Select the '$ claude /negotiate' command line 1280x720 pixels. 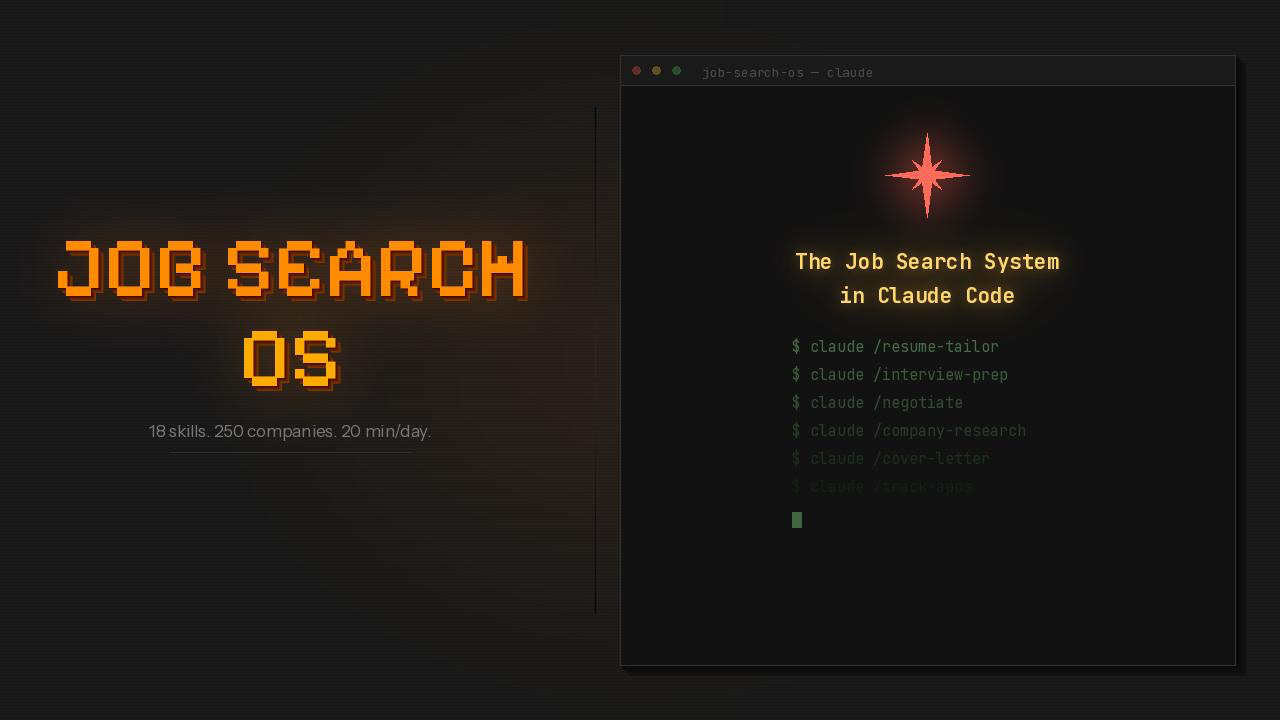877,402
